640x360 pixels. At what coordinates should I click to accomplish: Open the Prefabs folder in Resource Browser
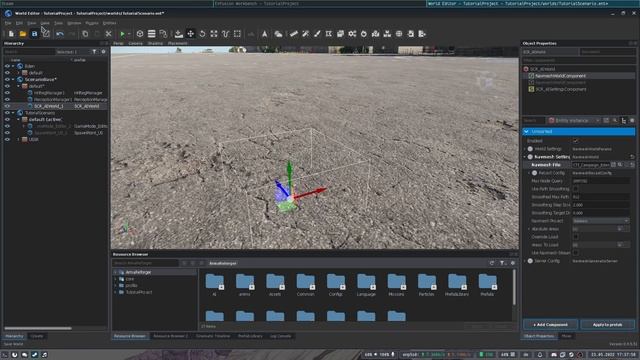[487, 285]
